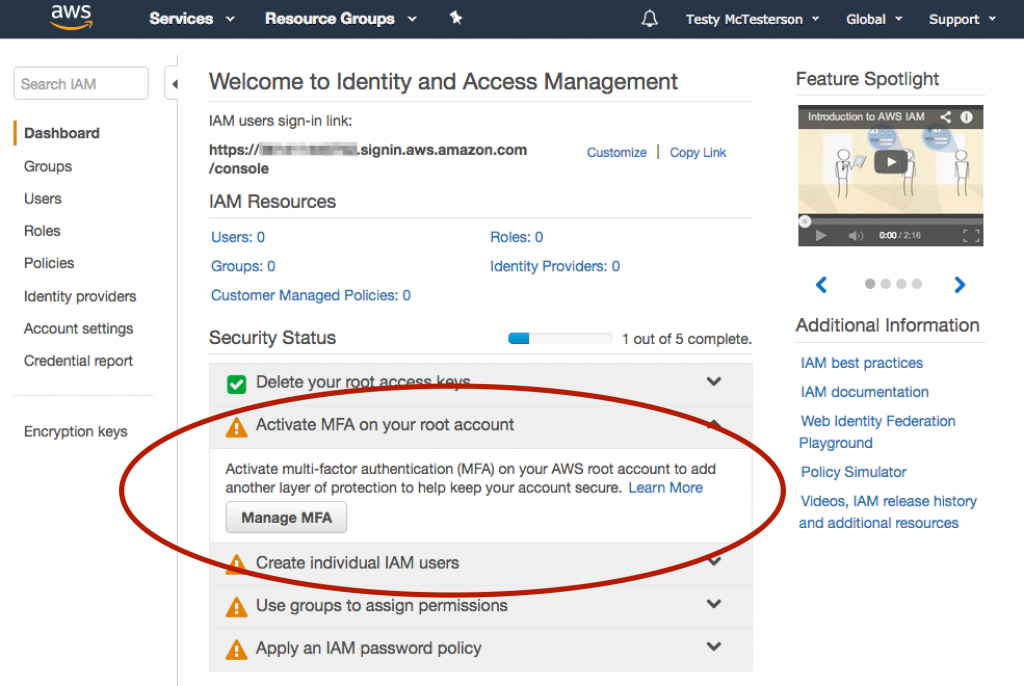Open the Policy Simulator link
The width and height of the screenshot is (1024, 686).
(x=854, y=472)
